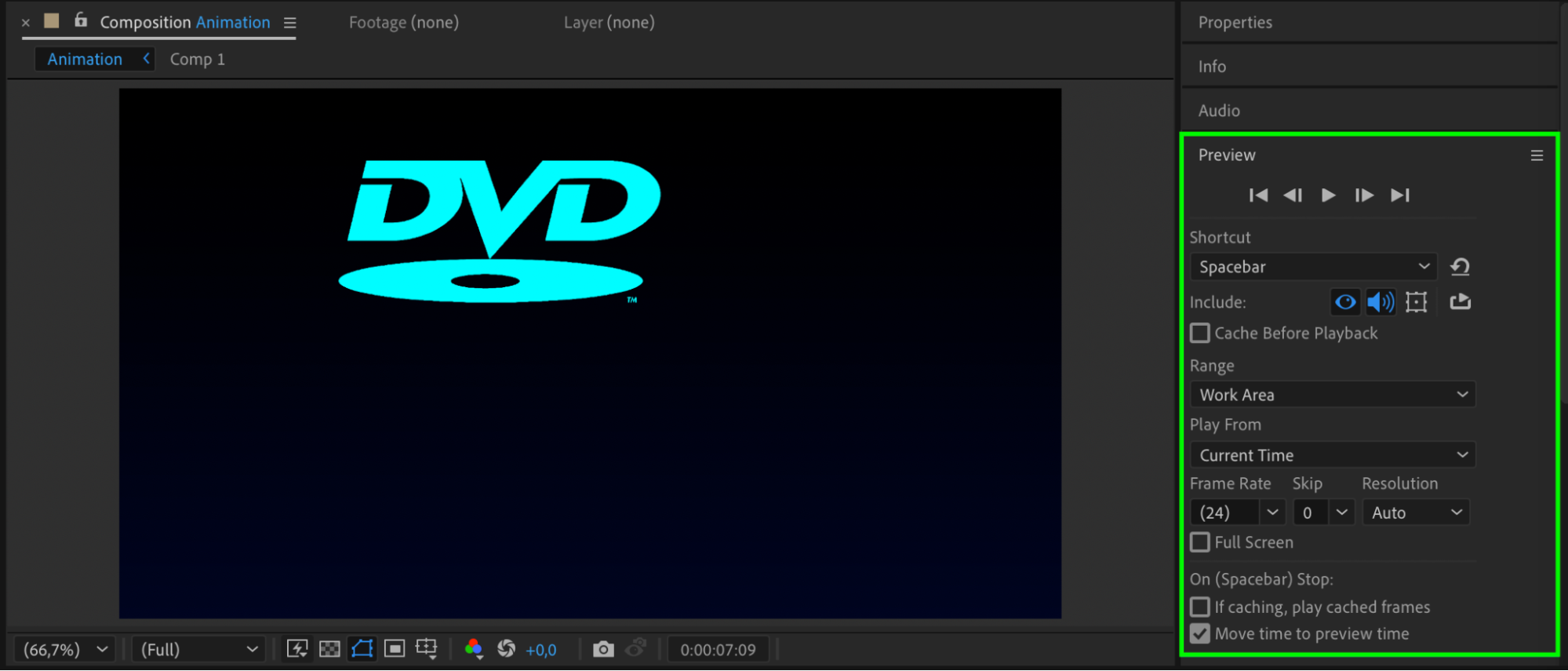Click the DVD logo in the viewer
The height and width of the screenshot is (671, 1568).
(x=500, y=232)
